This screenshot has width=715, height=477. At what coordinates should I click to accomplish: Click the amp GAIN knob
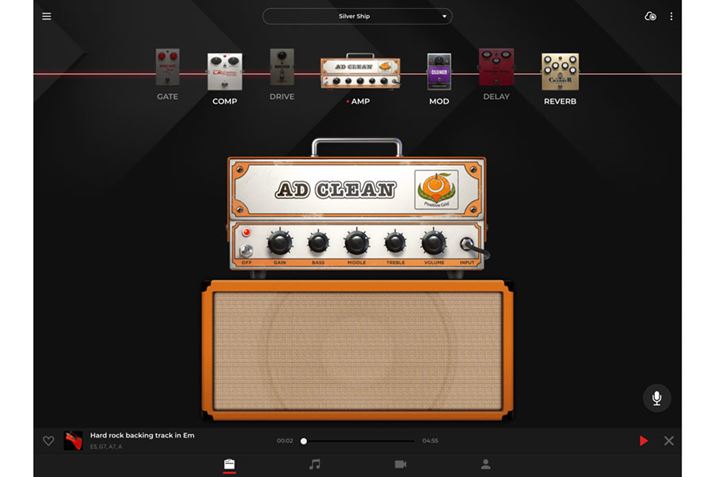click(280, 242)
